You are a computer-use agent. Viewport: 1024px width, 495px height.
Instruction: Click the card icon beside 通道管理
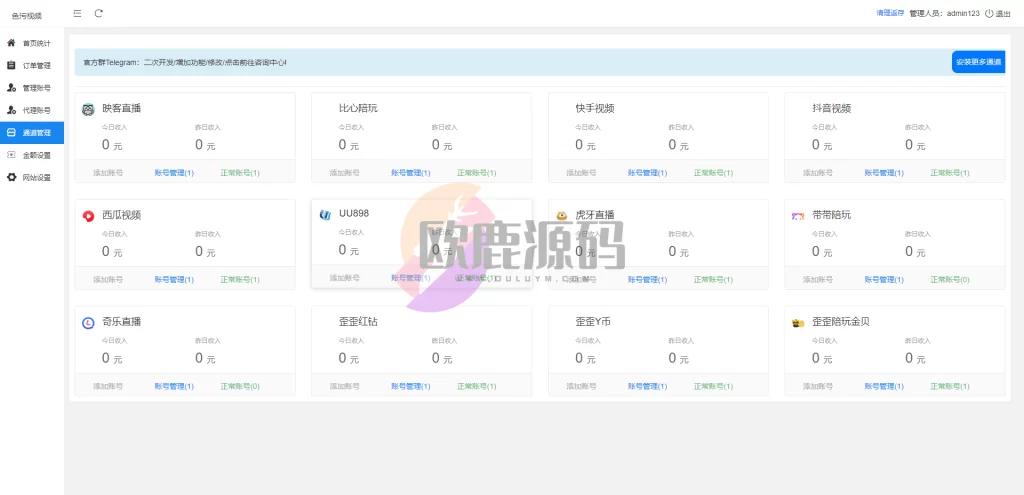pos(11,133)
